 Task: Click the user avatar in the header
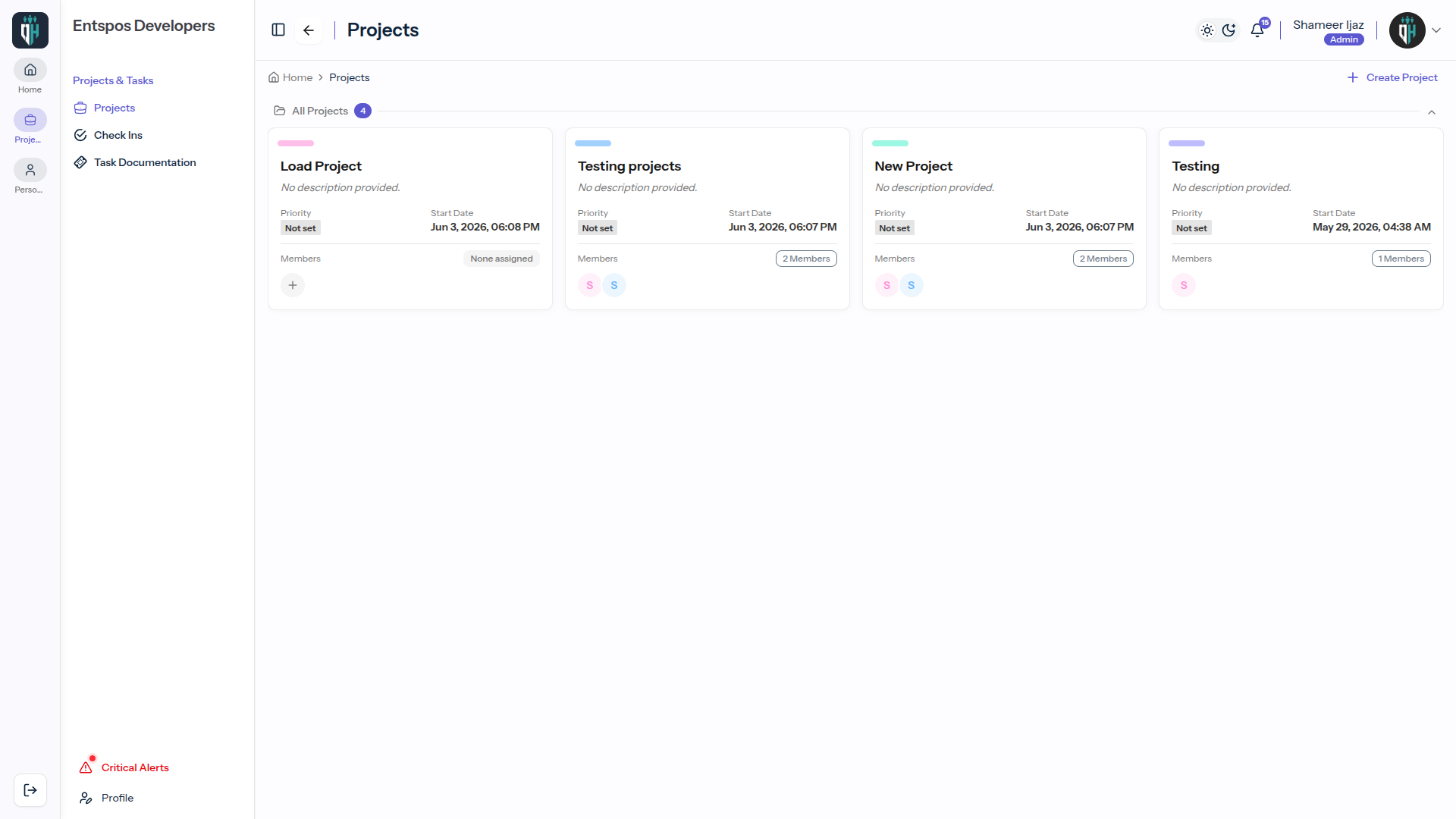(1407, 30)
